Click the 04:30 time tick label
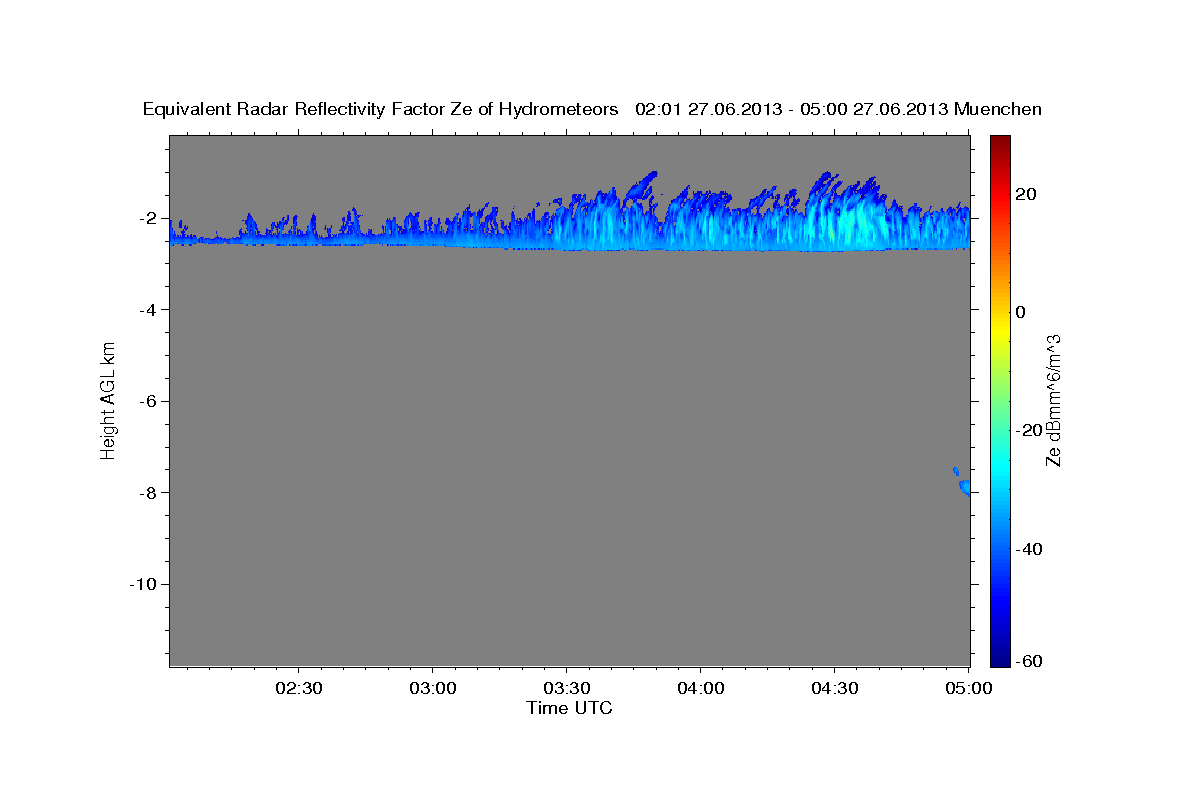This screenshot has width=1200, height=800. point(834,688)
